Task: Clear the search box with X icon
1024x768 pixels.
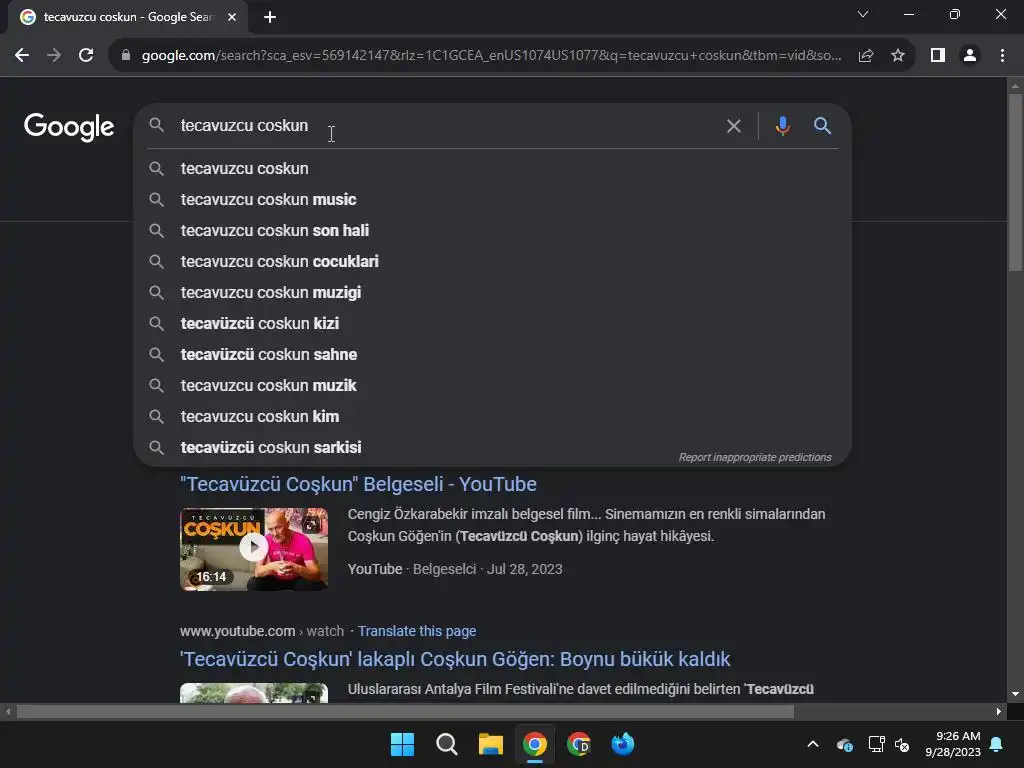Action: pos(734,126)
